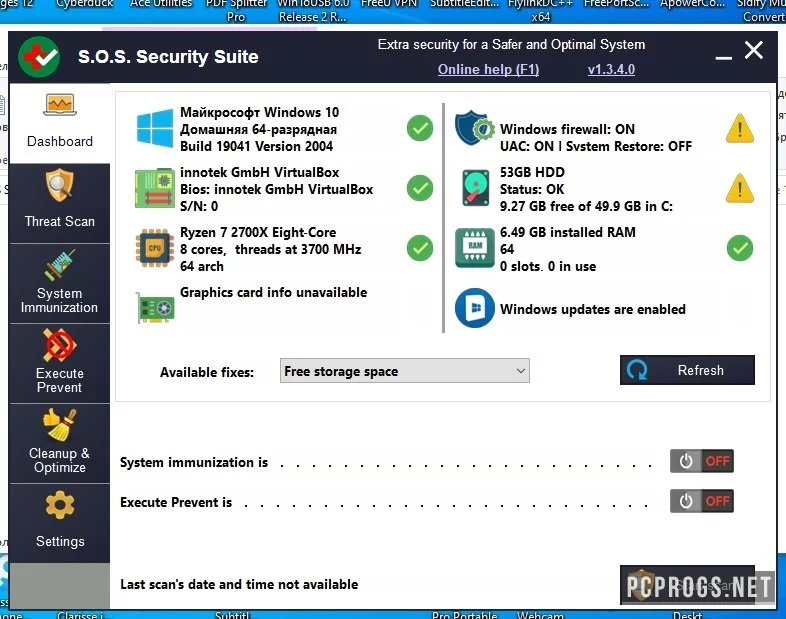Open Cleanup & Optimize section
786x619 pixels.
click(60, 444)
